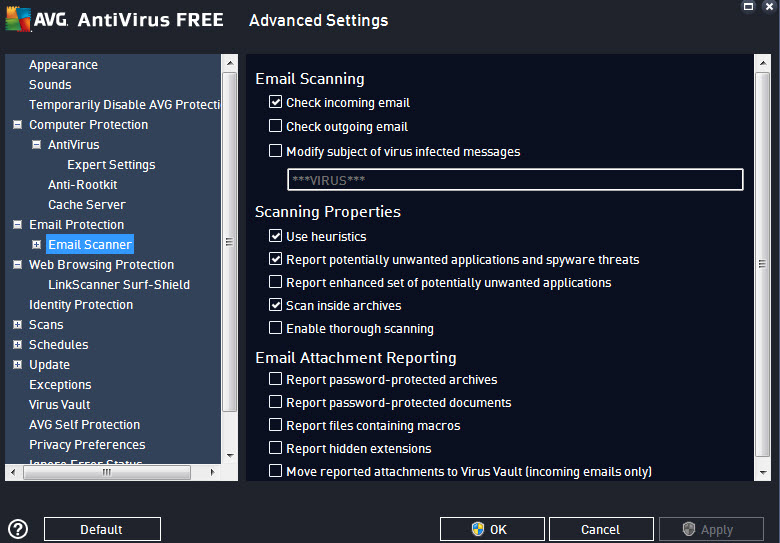Click the AVG logo icon

click(18, 20)
